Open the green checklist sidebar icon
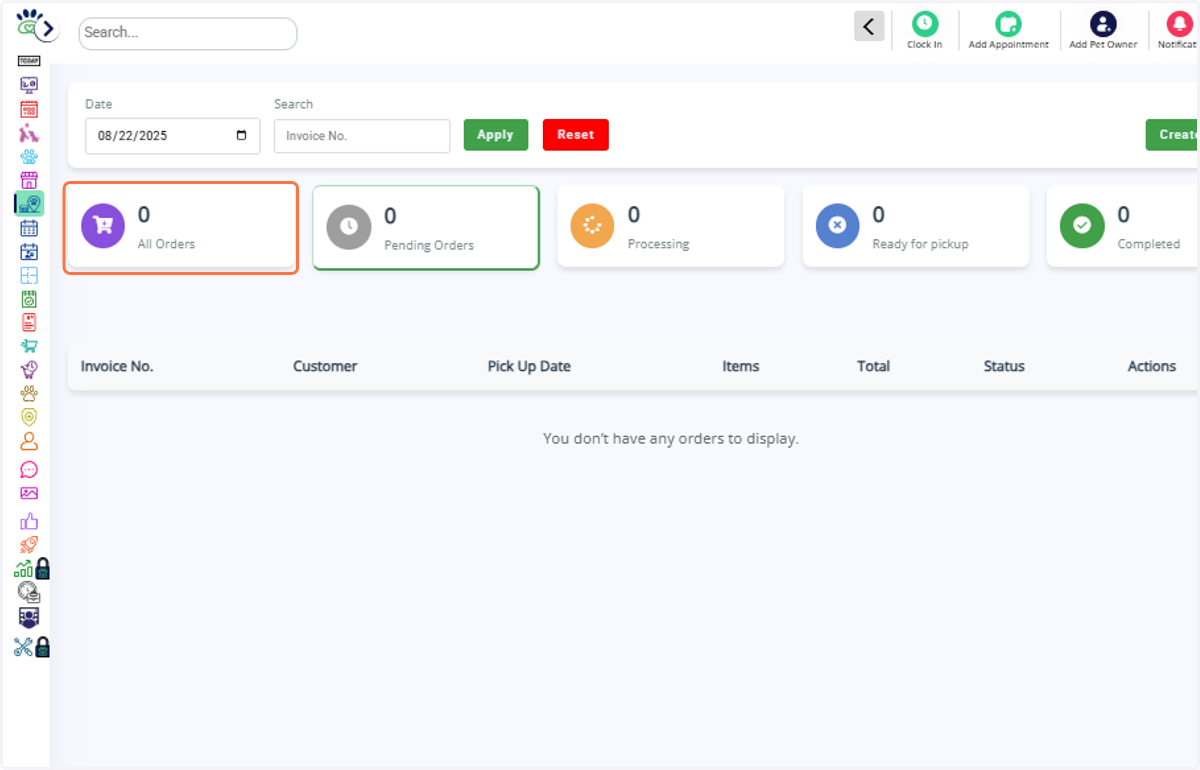1200x770 pixels. pyautogui.click(x=29, y=299)
